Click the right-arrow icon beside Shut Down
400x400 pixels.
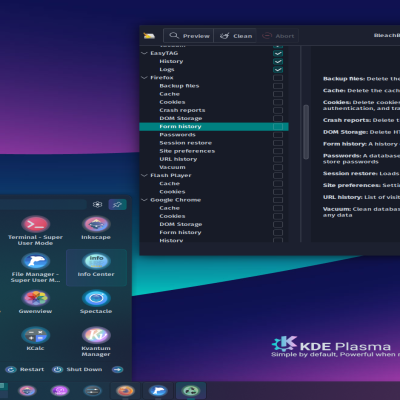tap(117, 369)
